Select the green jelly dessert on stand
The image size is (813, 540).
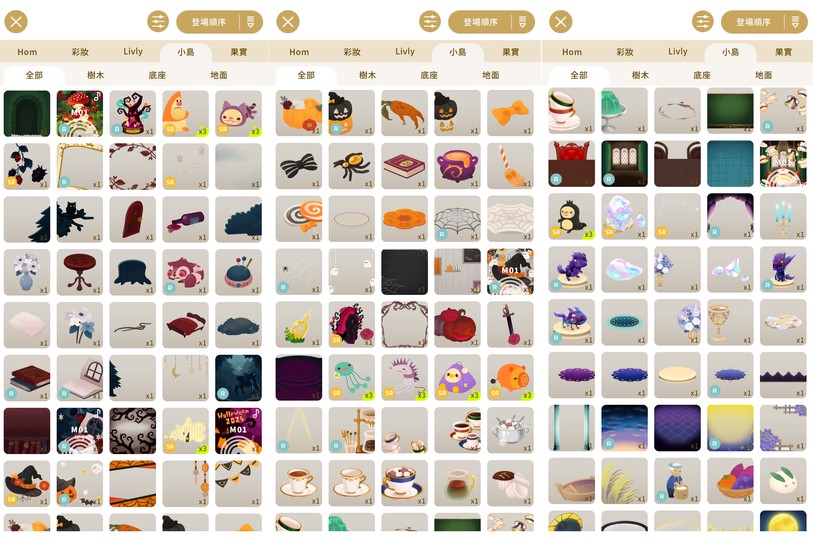pos(624,110)
